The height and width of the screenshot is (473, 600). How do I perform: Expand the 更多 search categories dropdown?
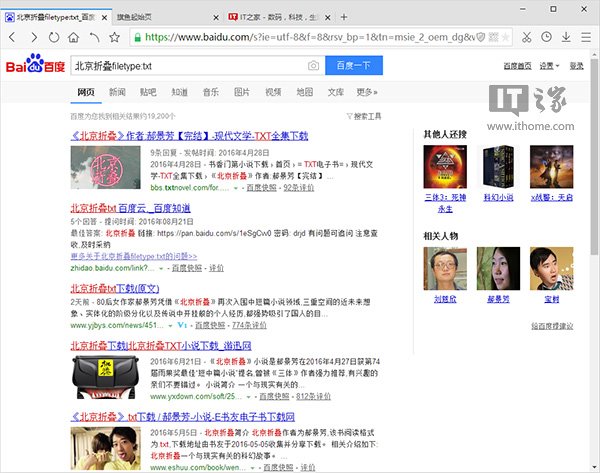pyautogui.click(x=367, y=92)
